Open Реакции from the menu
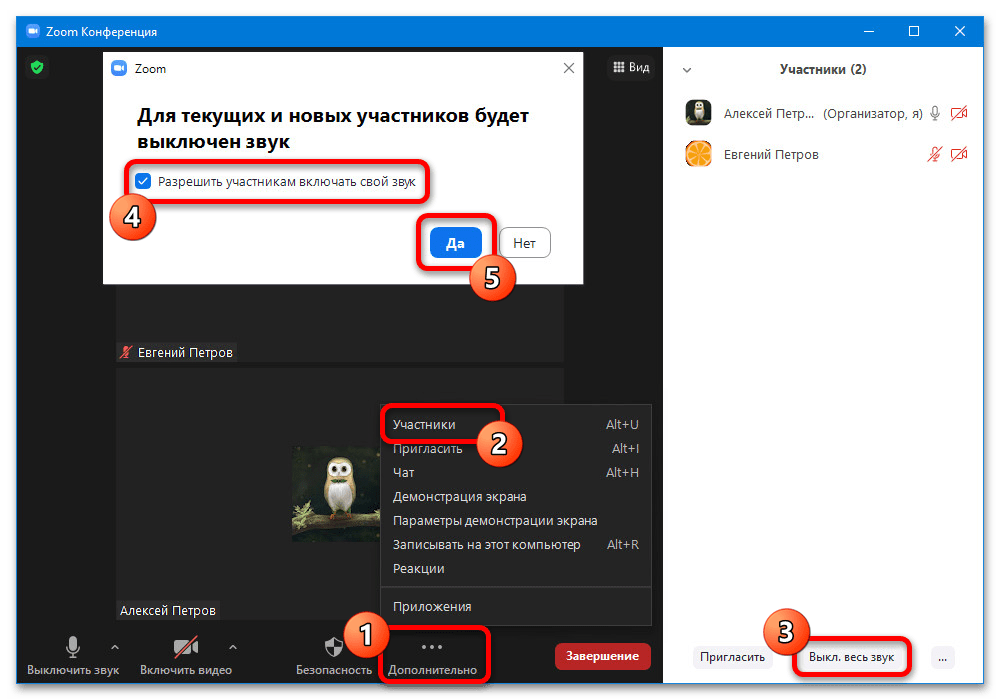The width and height of the screenshot is (1000, 700). click(x=515, y=569)
